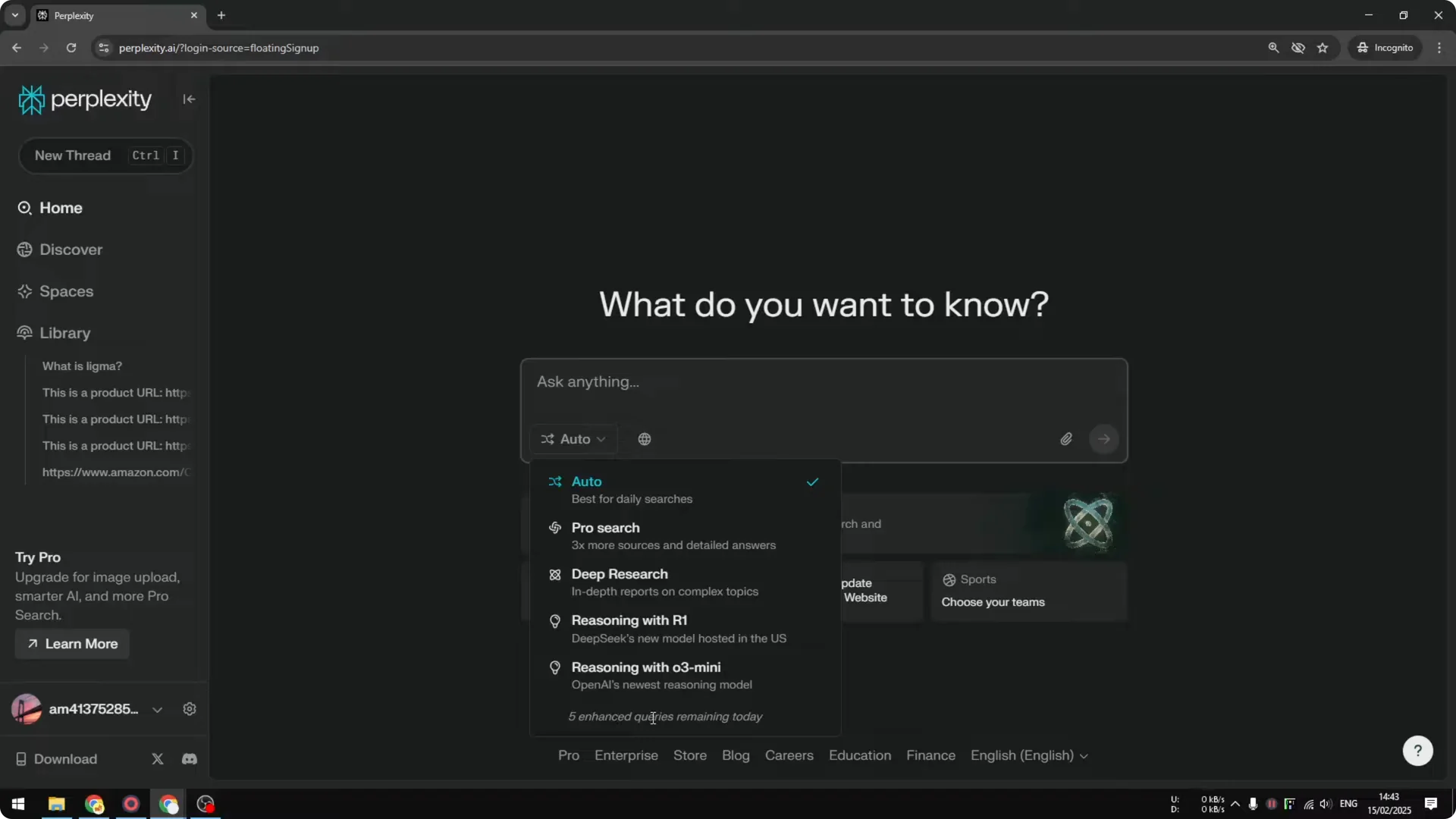Click the Perplexity logo in the sidebar
This screenshot has width=1456, height=819.
(84, 99)
